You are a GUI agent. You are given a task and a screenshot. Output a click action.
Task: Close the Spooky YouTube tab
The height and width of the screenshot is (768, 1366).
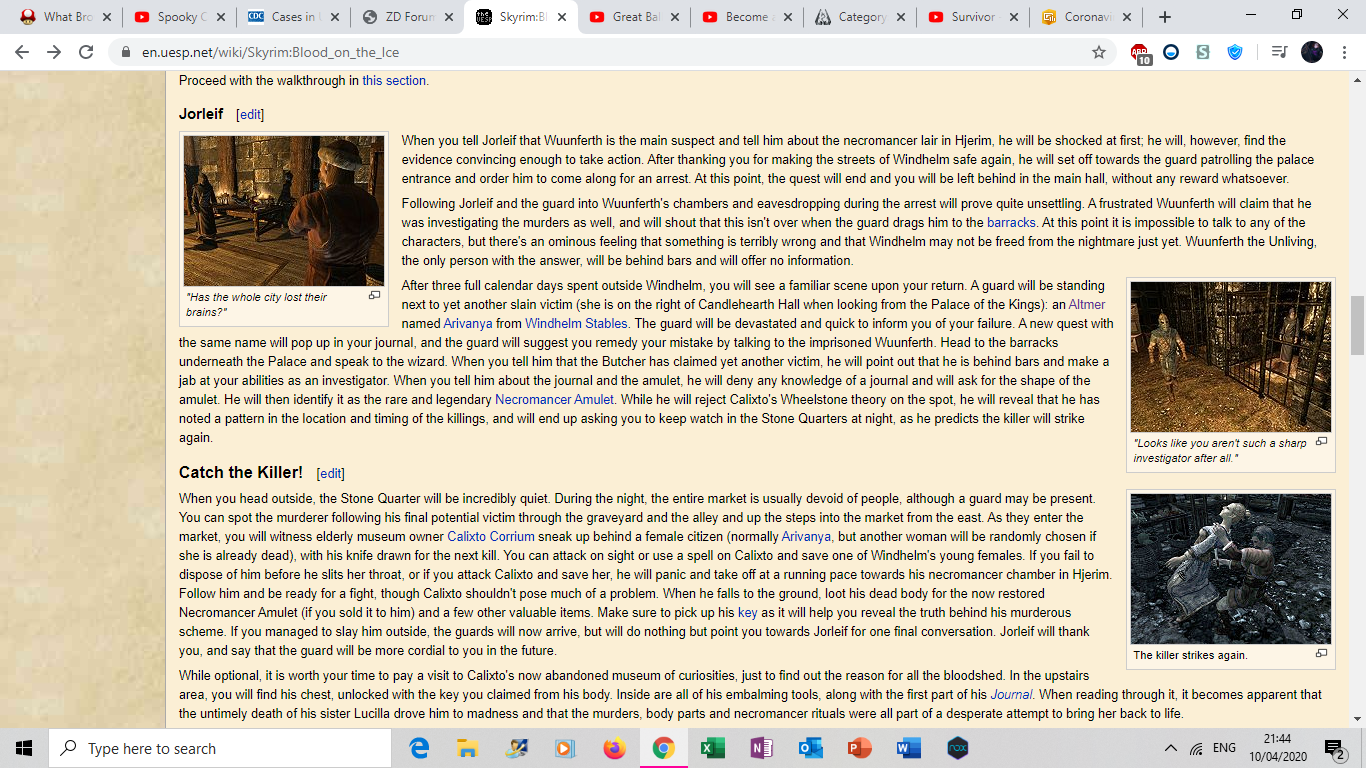click(x=221, y=17)
